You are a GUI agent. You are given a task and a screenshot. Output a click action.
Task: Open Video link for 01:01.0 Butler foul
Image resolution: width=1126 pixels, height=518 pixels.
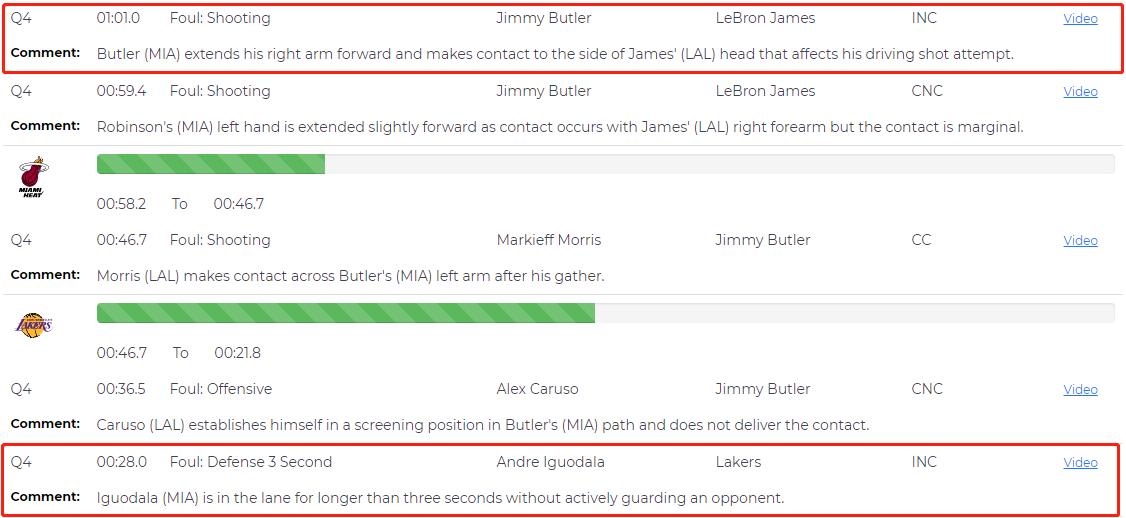coord(1080,19)
